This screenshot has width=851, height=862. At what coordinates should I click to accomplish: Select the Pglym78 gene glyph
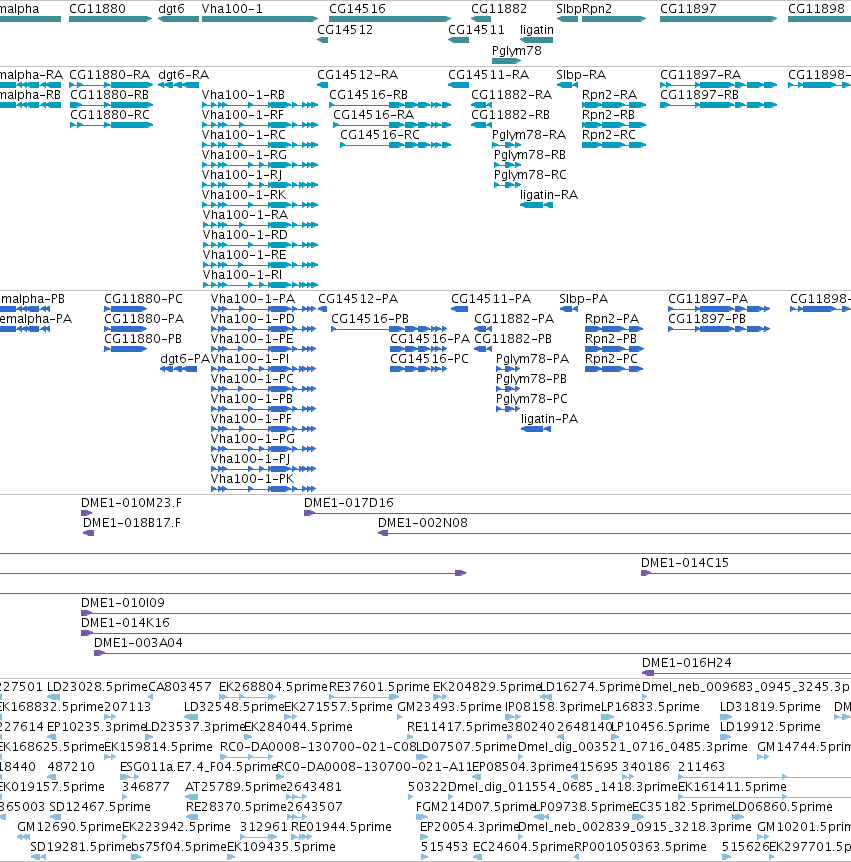click(506, 61)
